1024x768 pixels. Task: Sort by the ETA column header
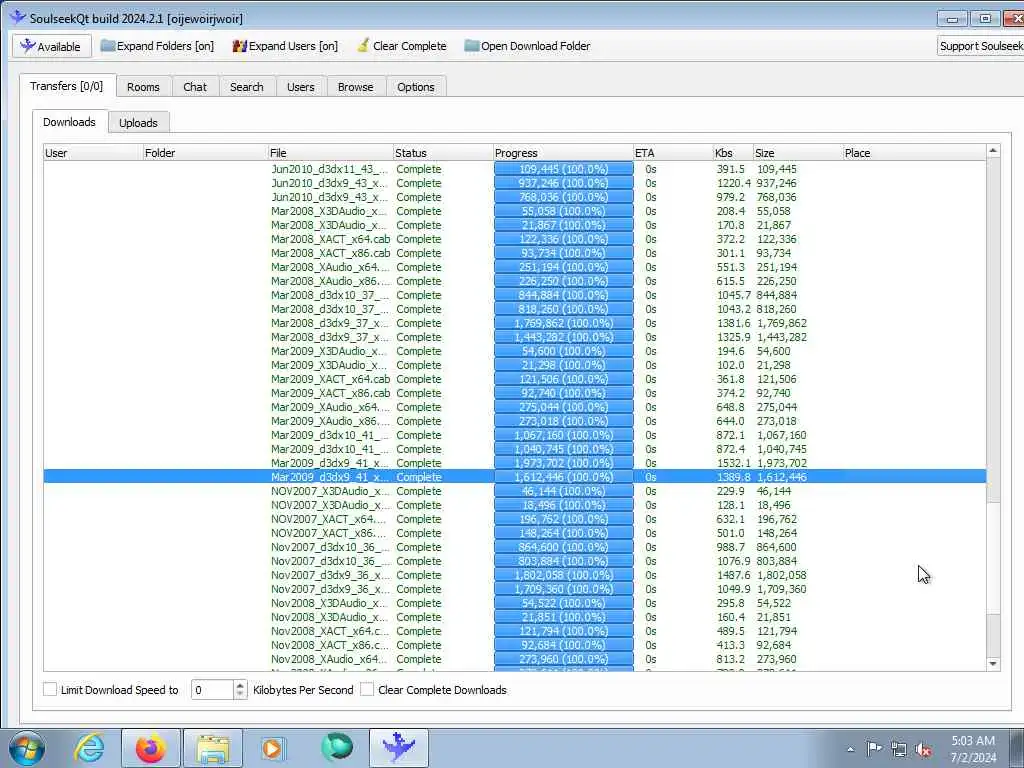(673, 153)
